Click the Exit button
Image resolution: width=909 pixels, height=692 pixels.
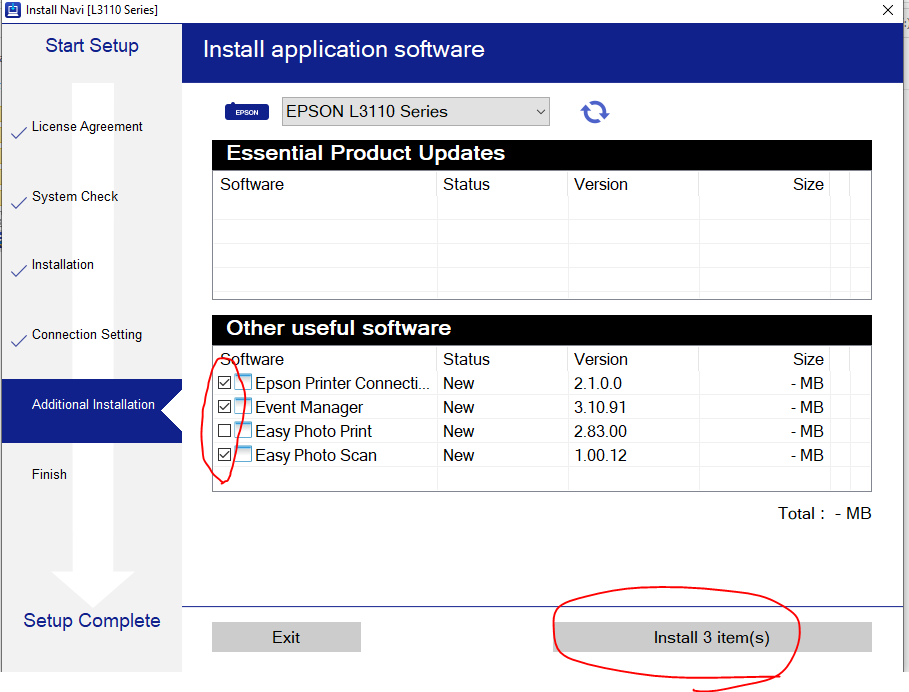coord(286,637)
